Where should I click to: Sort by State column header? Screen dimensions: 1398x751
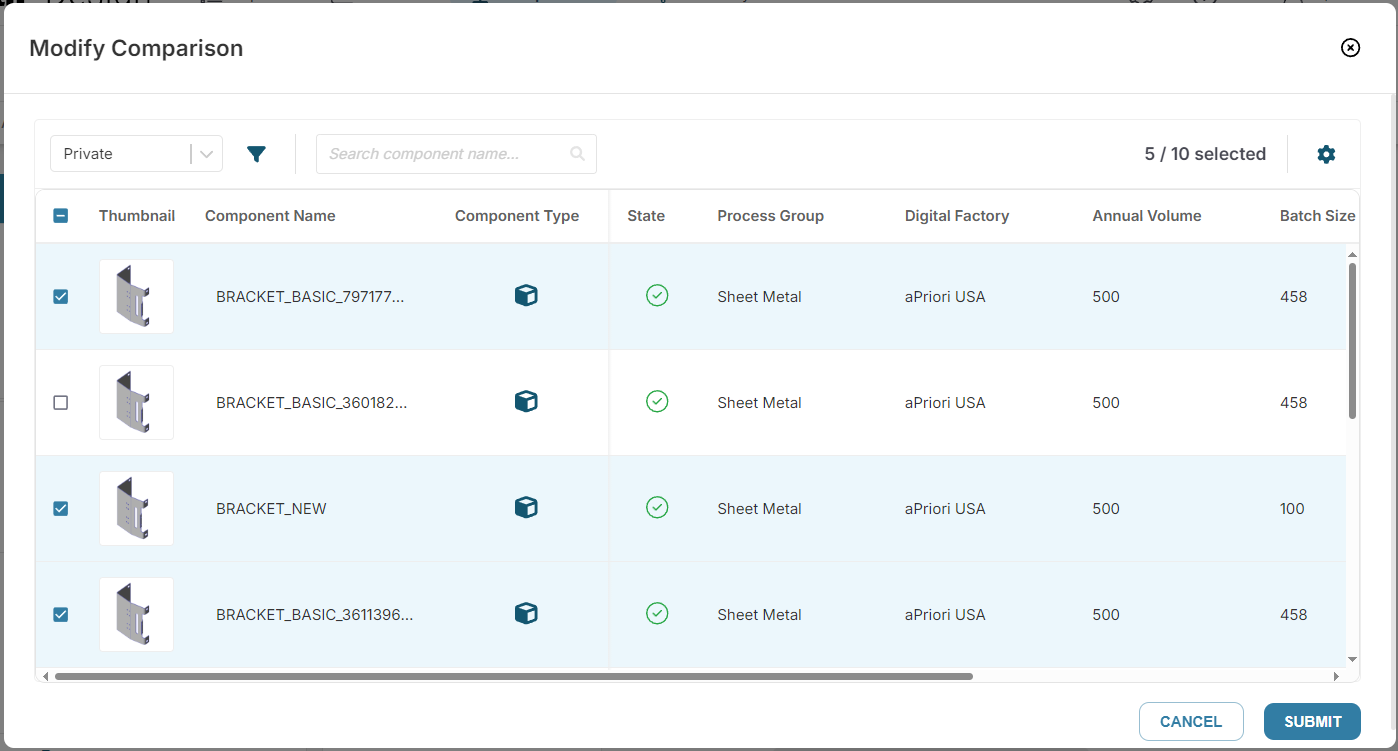646,216
